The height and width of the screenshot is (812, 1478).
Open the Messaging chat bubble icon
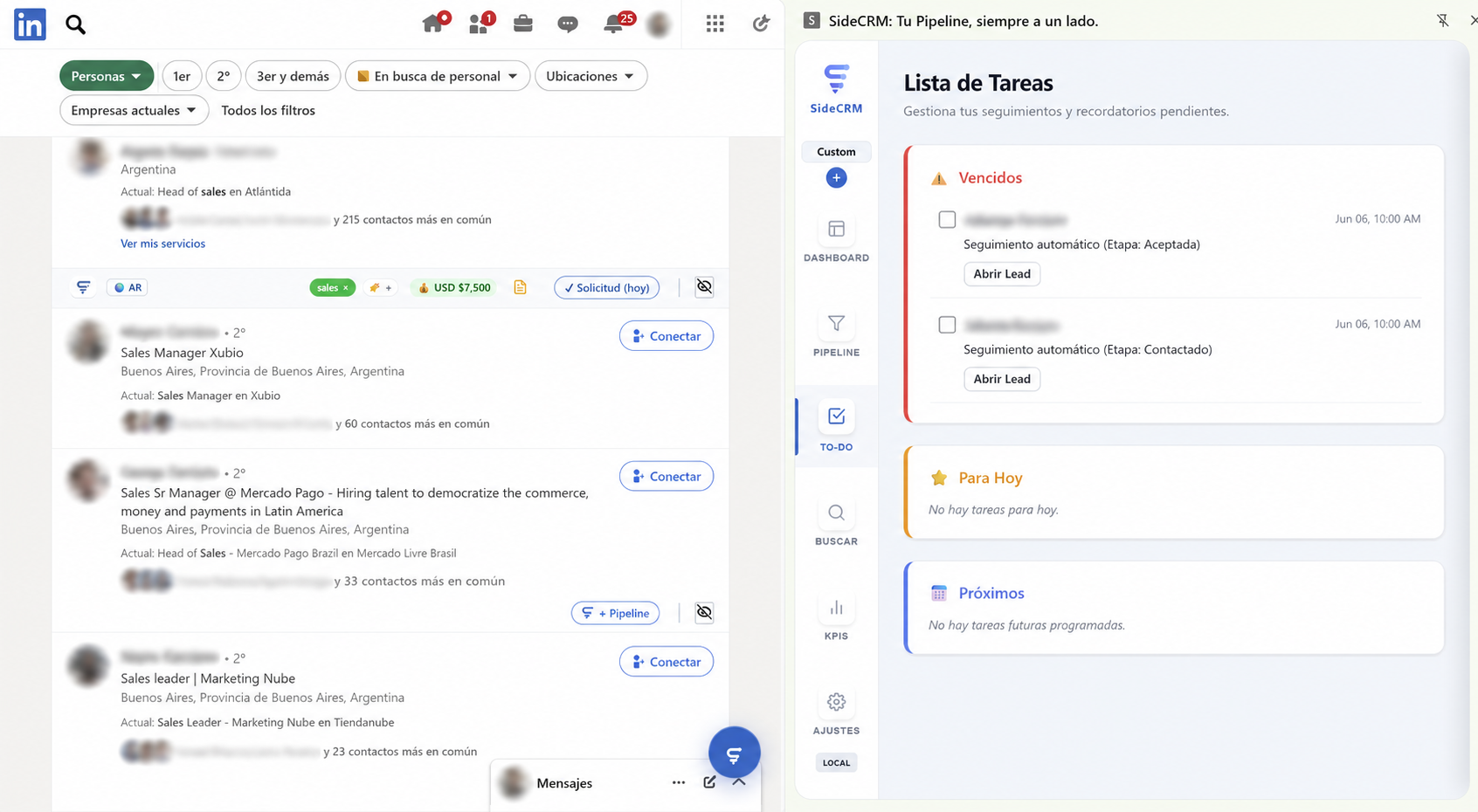pyautogui.click(x=568, y=24)
